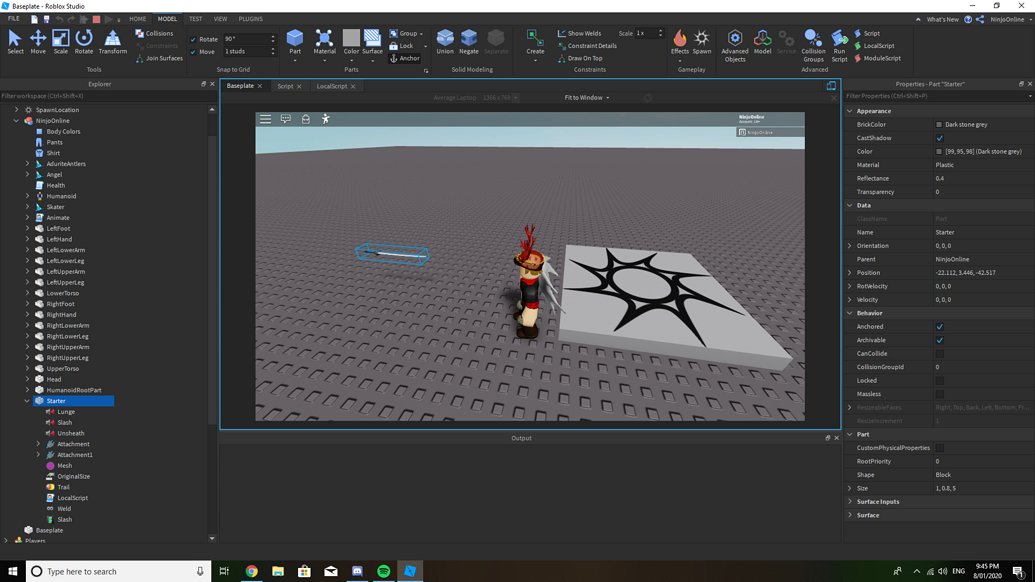The image size is (1035, 582).
Task: Enable CustomPhysicalProperties checkbox
Action: coord(939,448)
